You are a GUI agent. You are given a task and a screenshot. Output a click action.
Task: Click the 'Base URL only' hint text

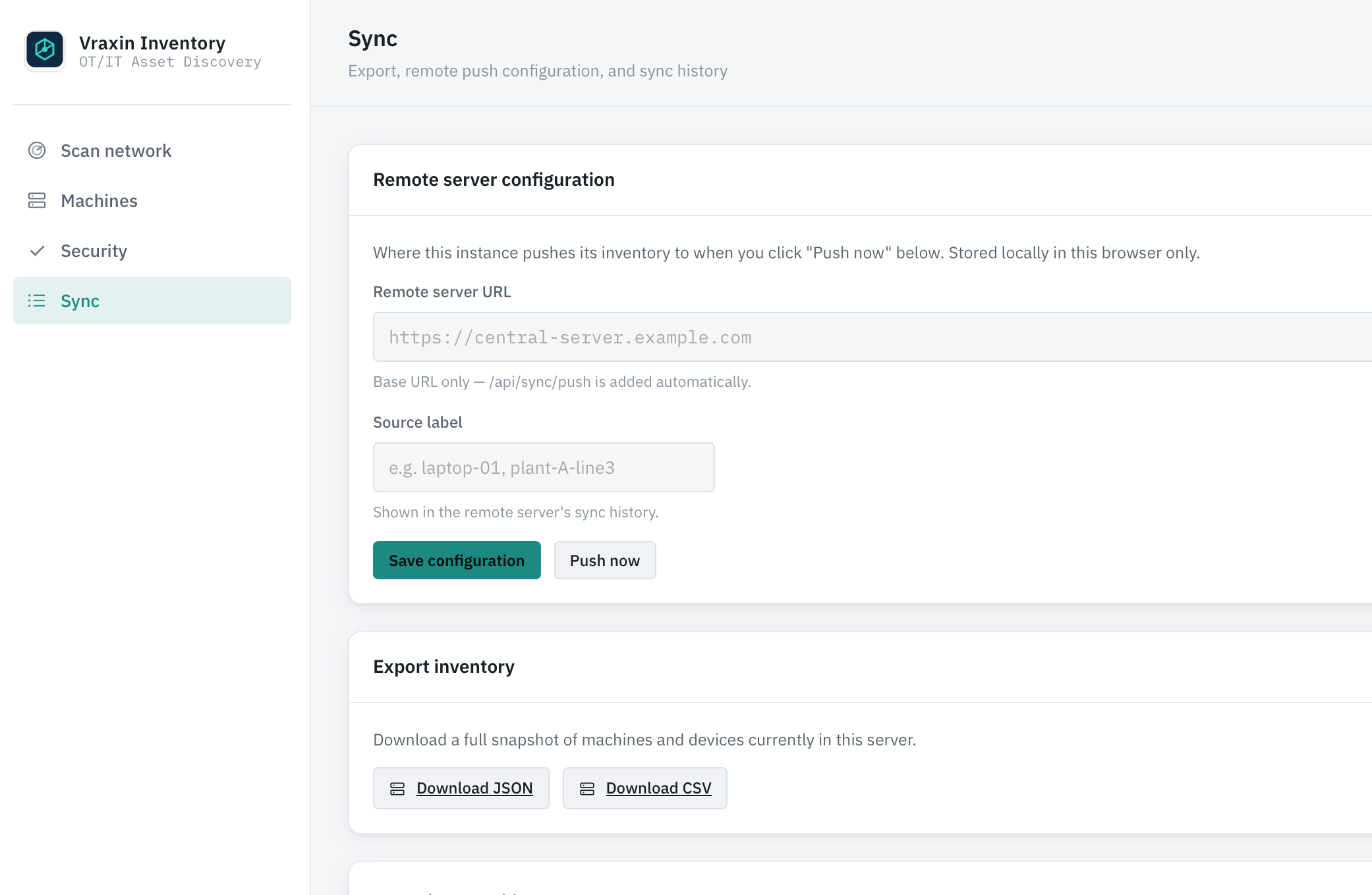pyautogui.click(x=562, y=382)
